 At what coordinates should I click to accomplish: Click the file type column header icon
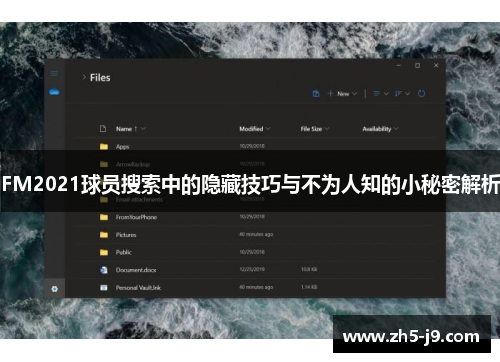[x=103, y=129]
